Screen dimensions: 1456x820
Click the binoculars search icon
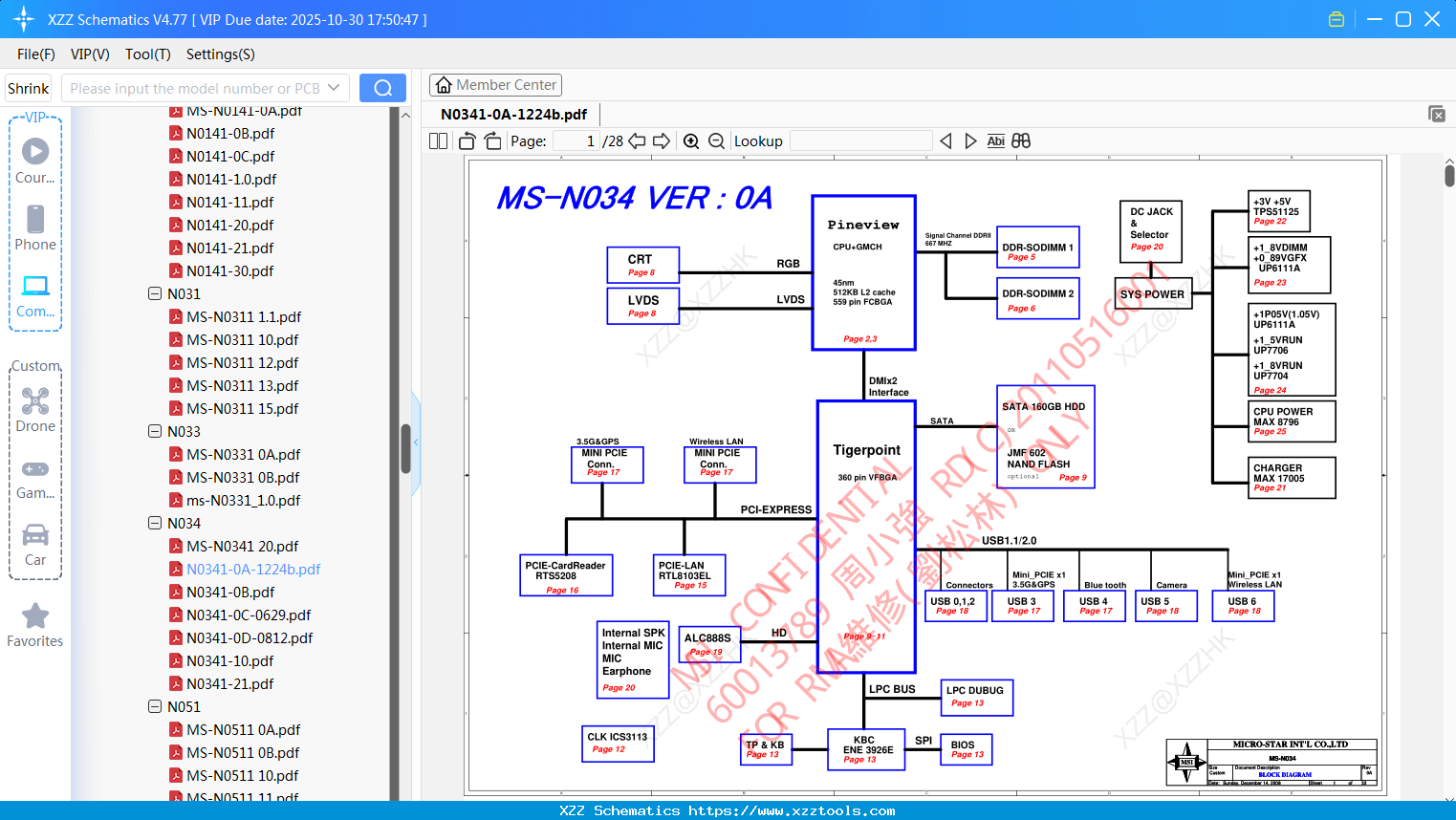pos(1021,141)
